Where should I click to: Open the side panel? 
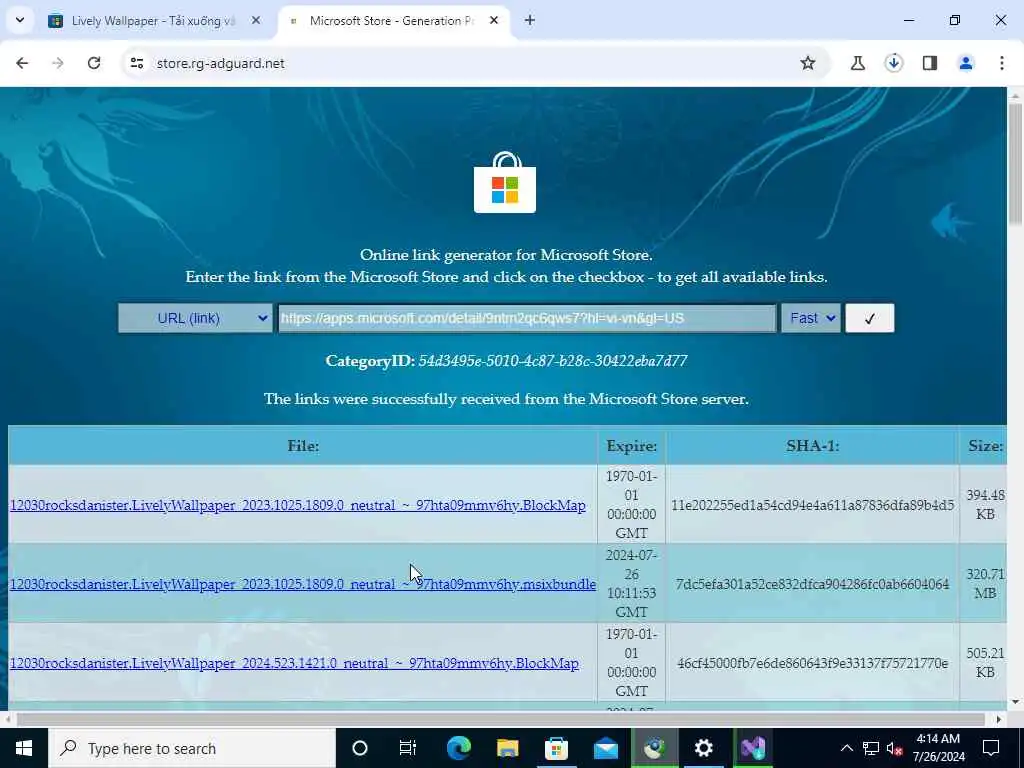[x=930, y=63]
